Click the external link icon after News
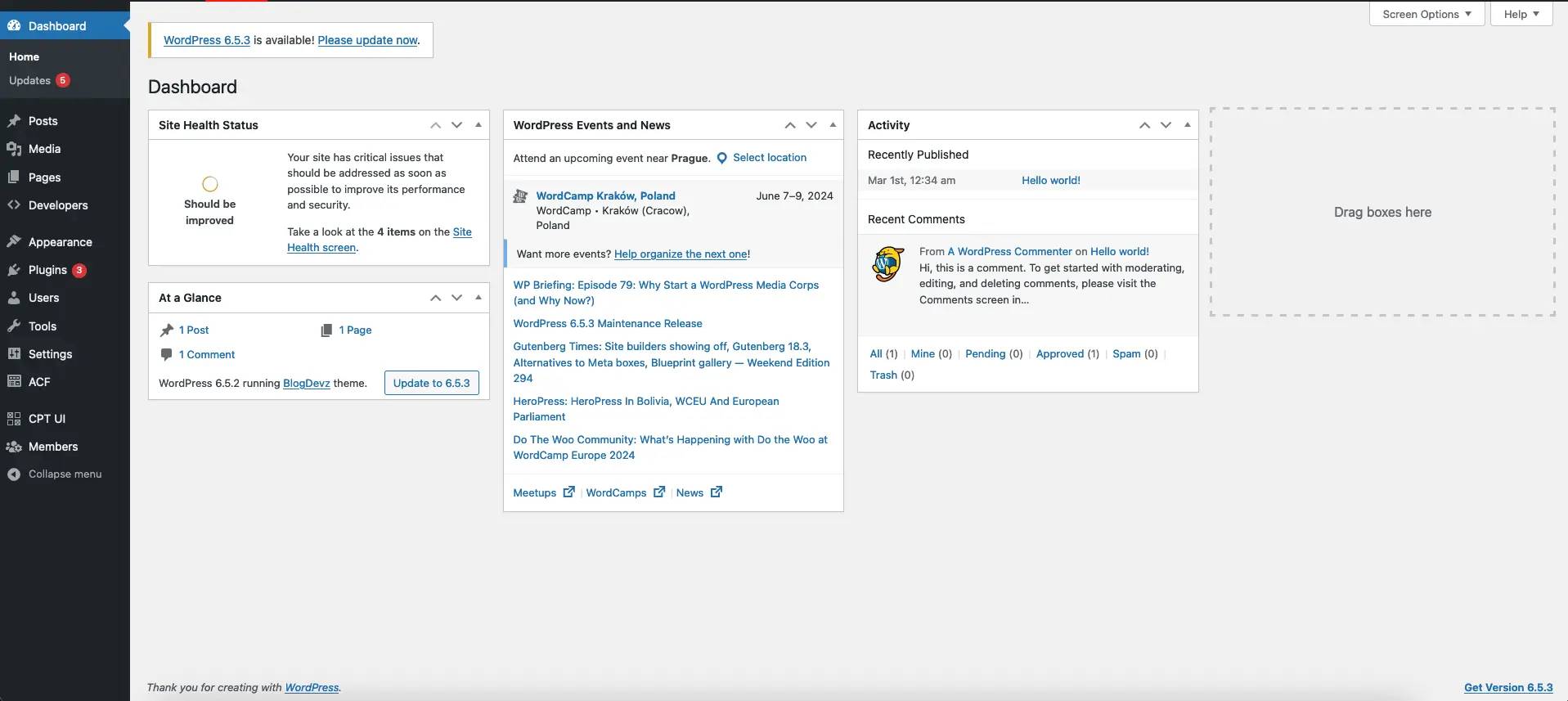The height and width of the screenshot is (701, 1568). 717,492
